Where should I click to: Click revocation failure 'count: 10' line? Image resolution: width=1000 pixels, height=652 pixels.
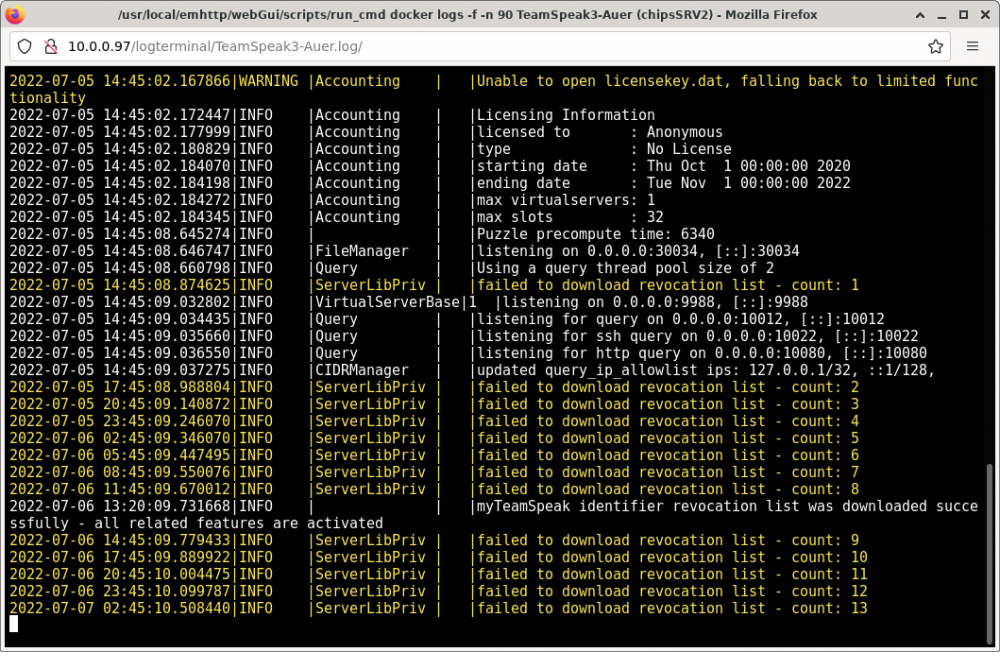coord(438,557)
